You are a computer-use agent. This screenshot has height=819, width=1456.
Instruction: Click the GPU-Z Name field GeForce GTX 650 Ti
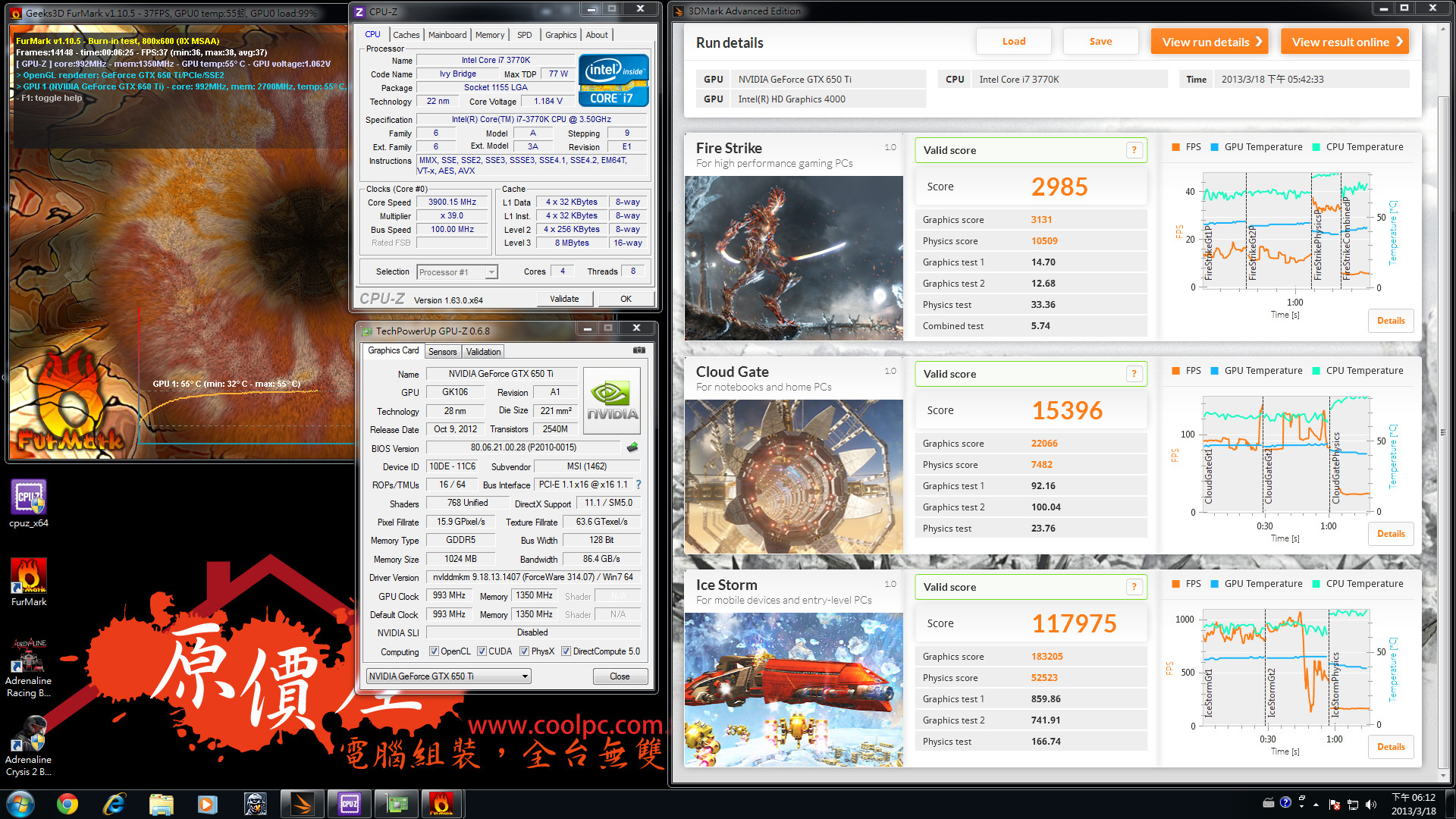tap(501, 374)
